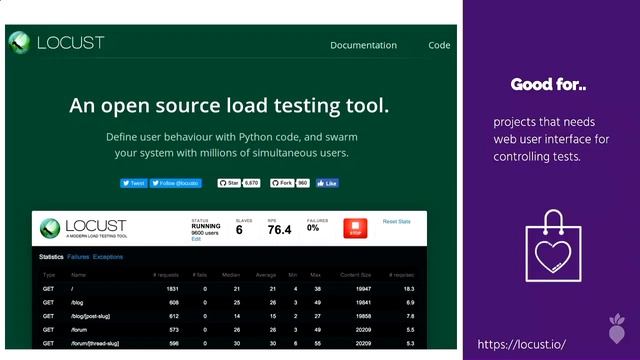Click the Content Size column header
The width and height of the screenshot is (640, 360).
356,275
